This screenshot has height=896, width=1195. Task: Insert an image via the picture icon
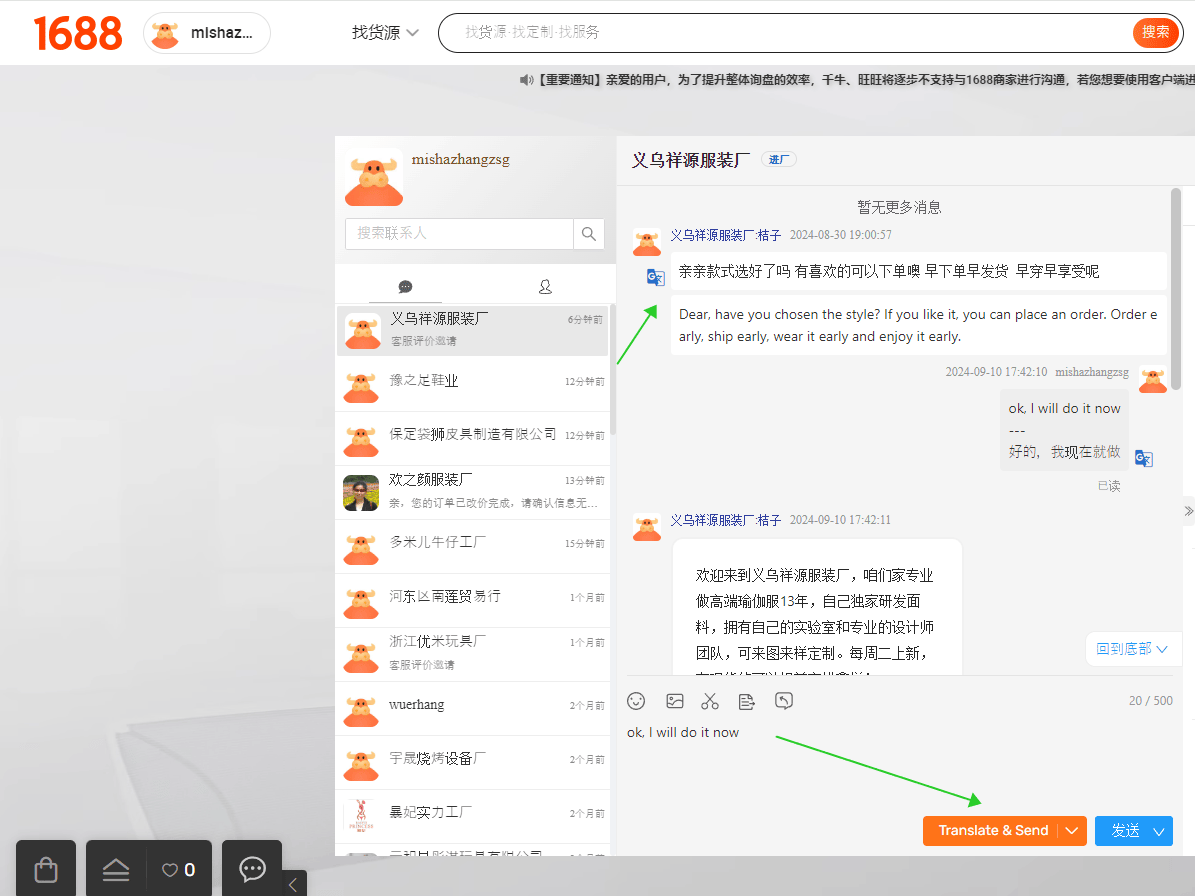674,701
